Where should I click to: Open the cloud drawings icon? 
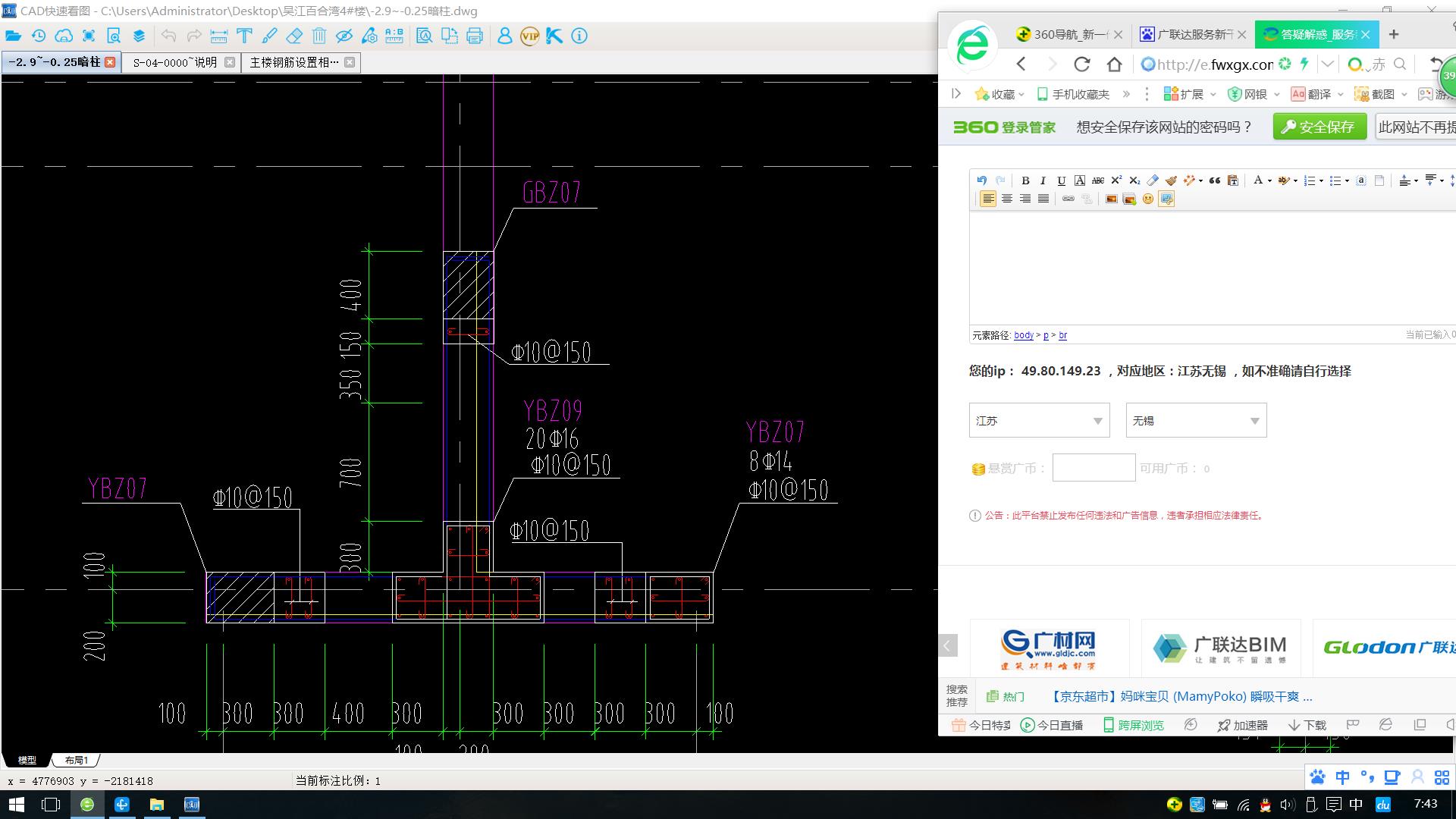click(x=64, y=36)
